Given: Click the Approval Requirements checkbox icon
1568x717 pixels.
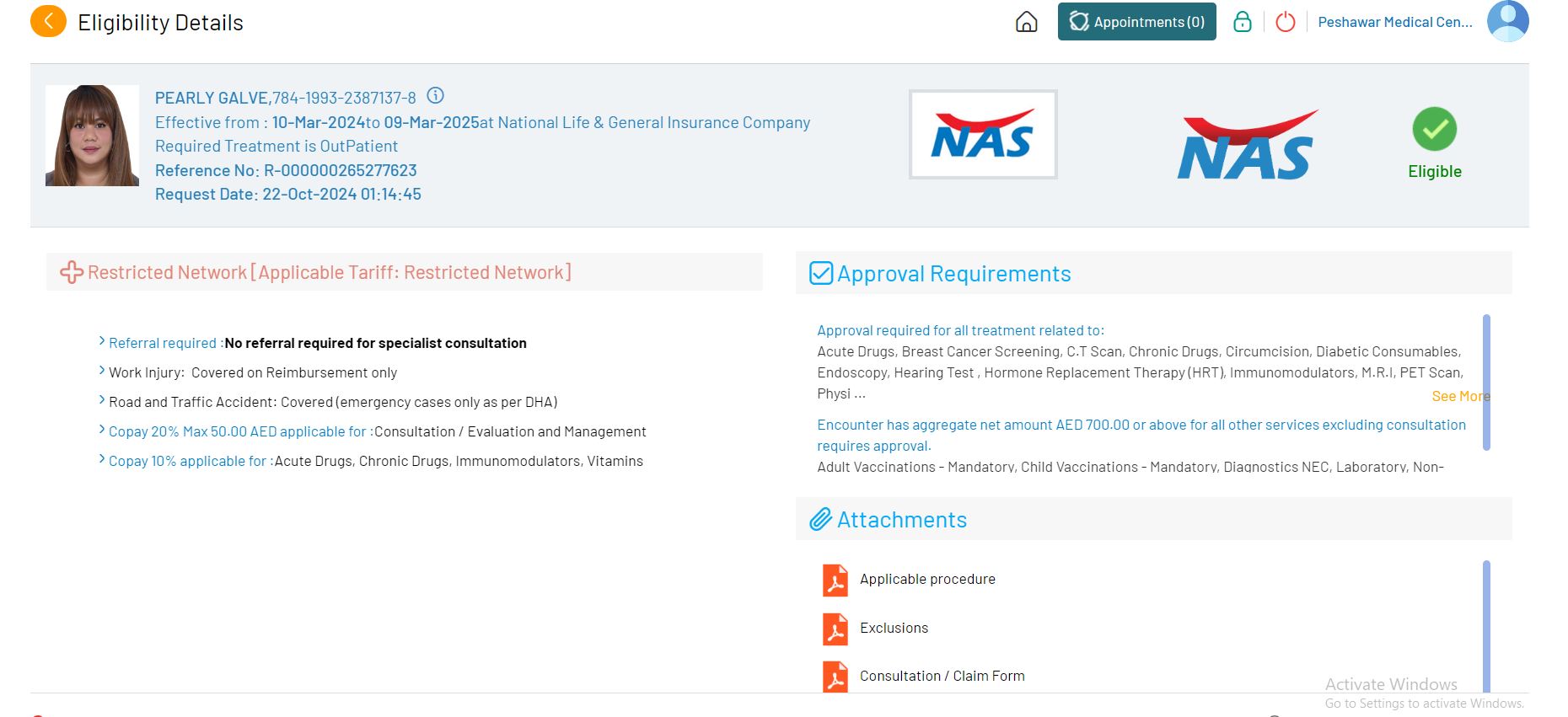Looking at the screenshot, I should point(820,273).
